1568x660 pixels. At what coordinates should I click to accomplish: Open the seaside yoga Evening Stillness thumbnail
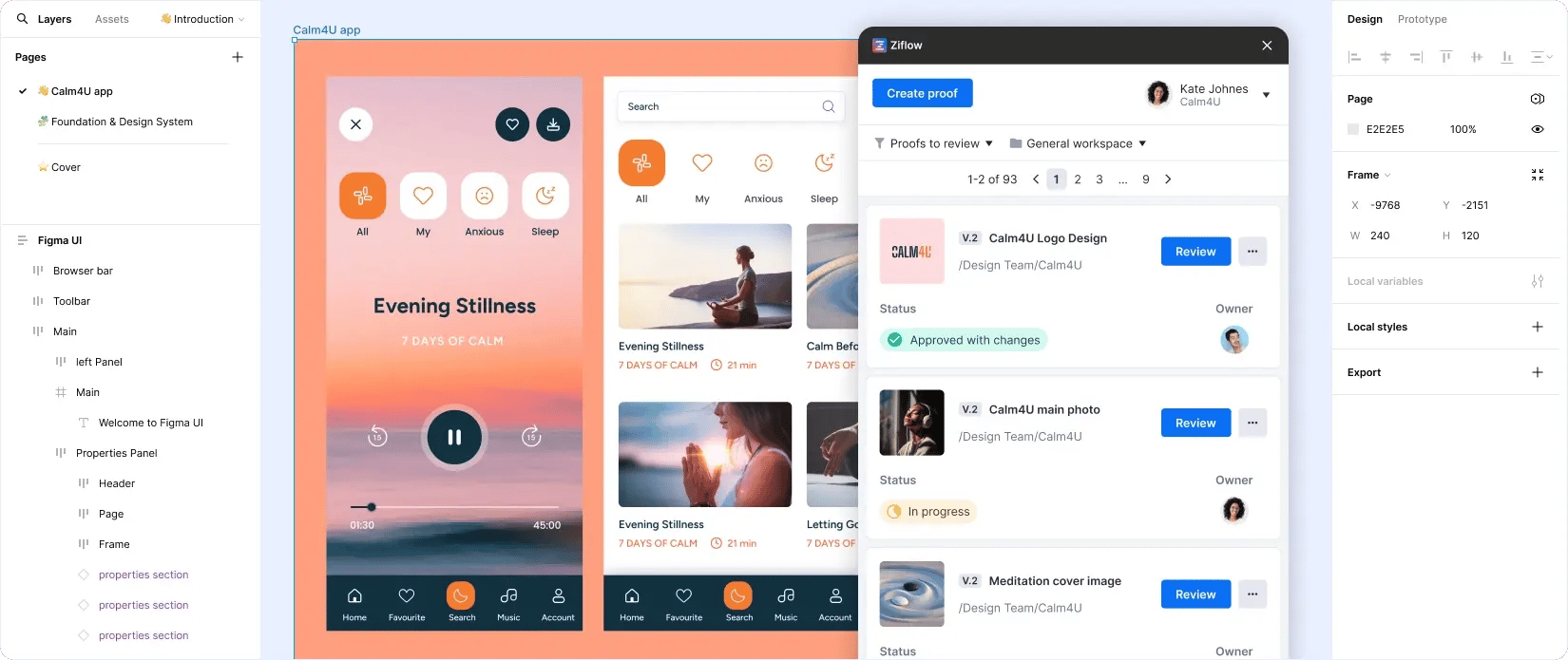tap(705, 276)
